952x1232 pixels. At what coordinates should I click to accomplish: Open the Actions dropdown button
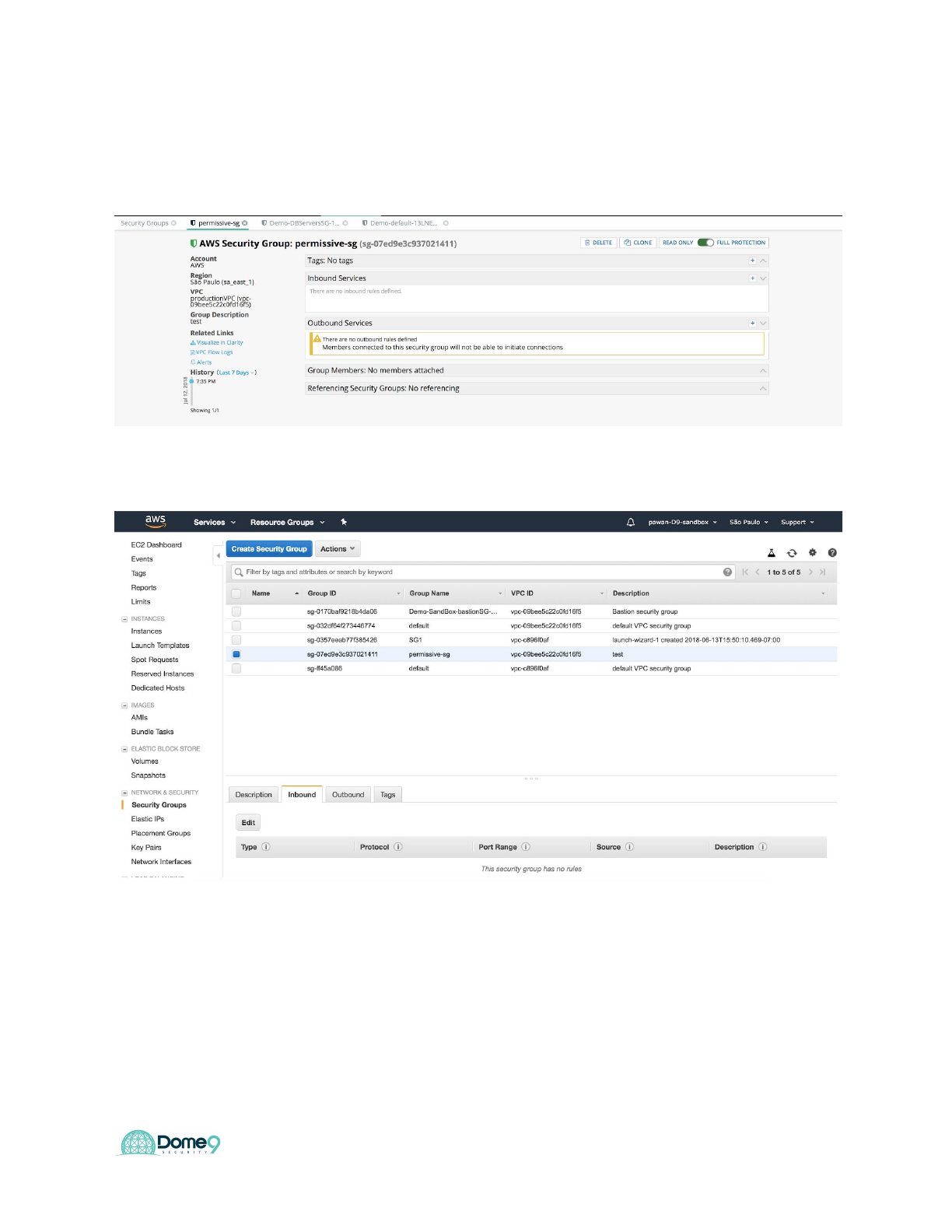point(338,549)
